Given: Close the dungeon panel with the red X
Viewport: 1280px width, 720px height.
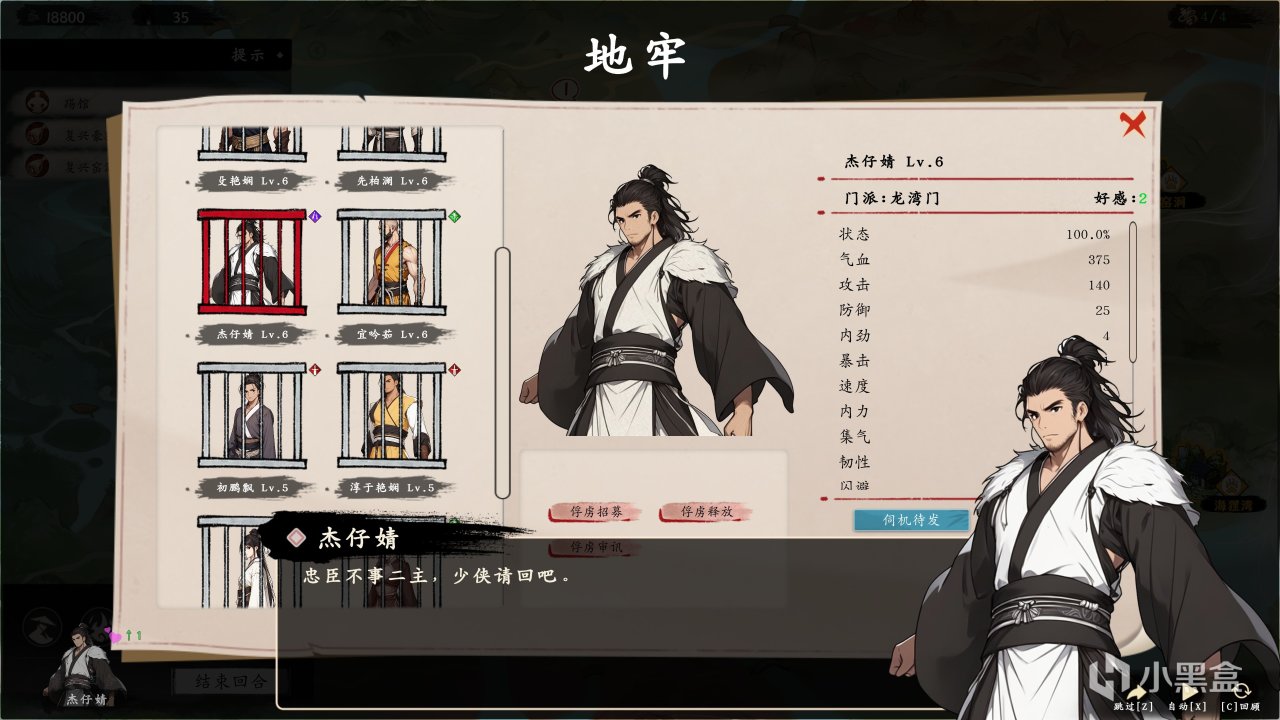Looking at the screenshot, I should [1133, 125].
